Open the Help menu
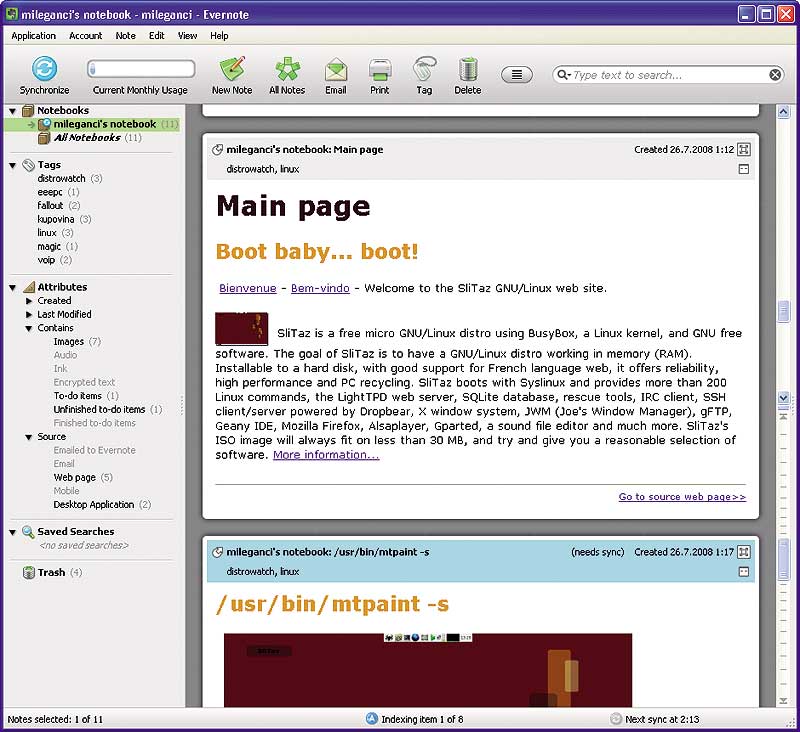Image resolution: width=800 pixels, height=732 pixels. point(219,36)
